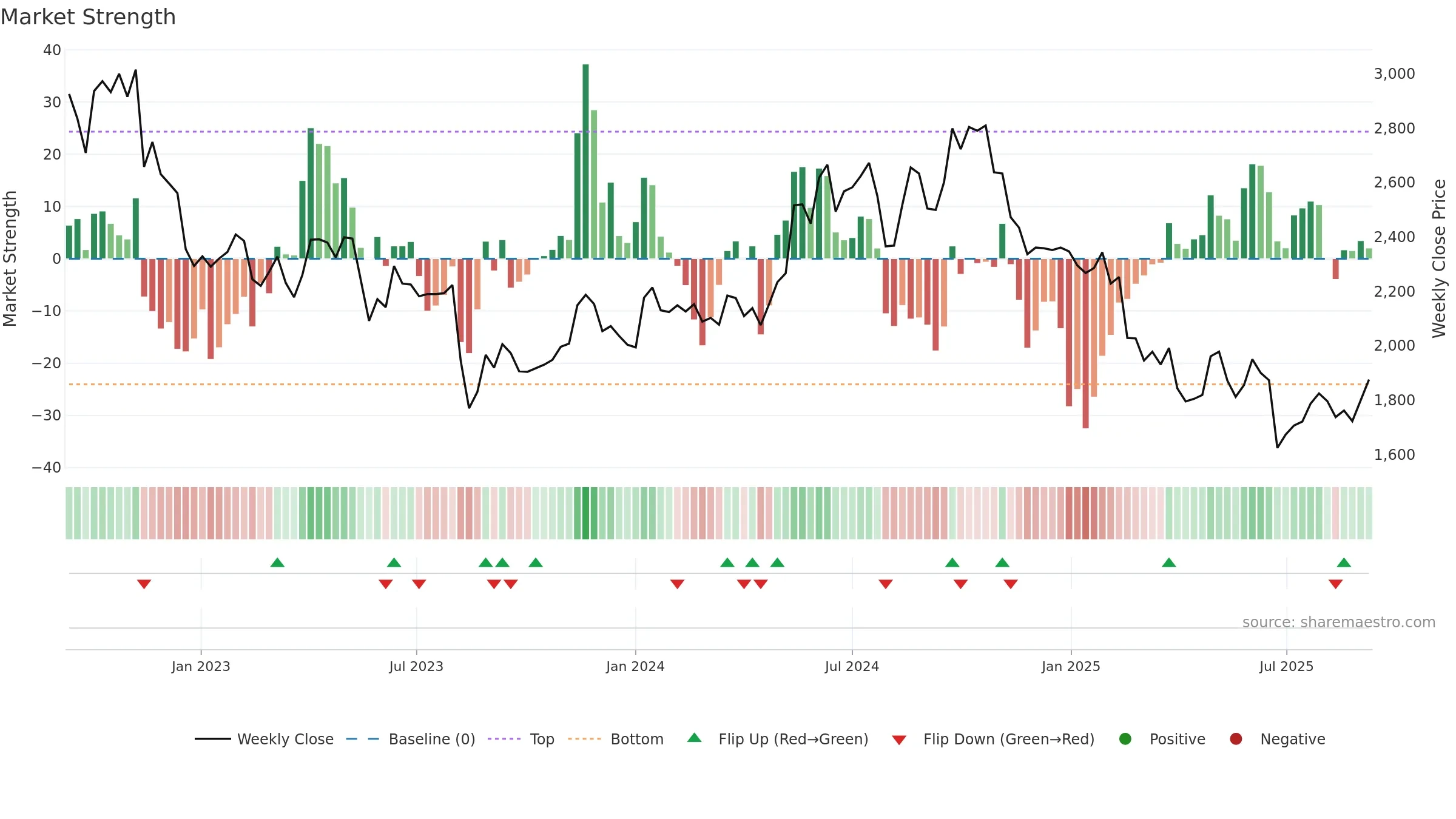
Task: Click the tallest green bar near 37
Action: coord(585,161)
